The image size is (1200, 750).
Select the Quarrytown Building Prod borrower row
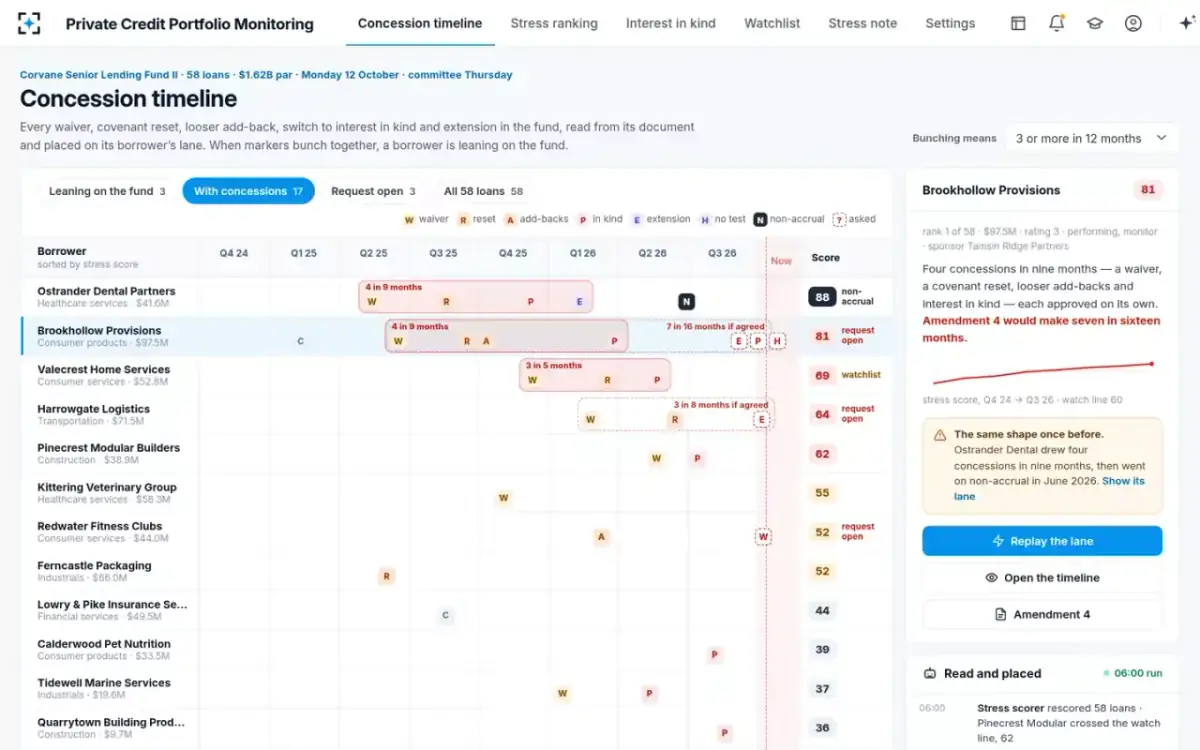click(x=457, y=728)
